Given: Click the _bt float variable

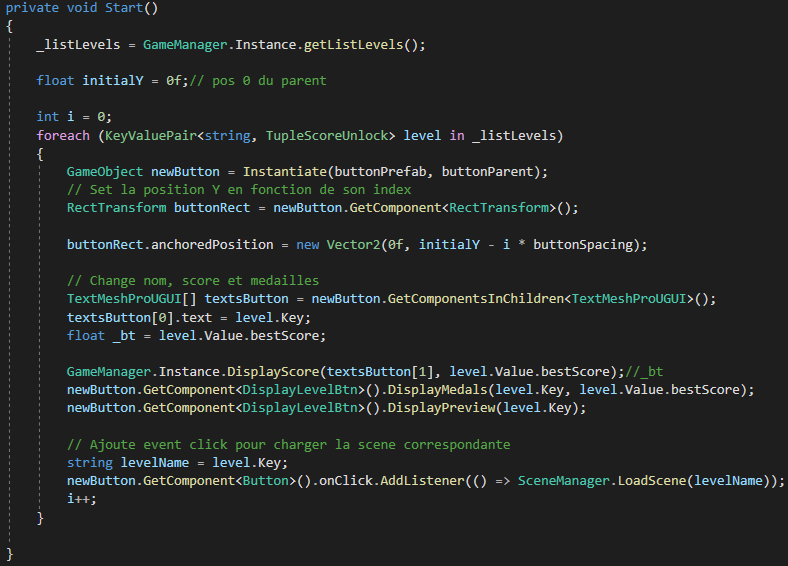Looking at the screenshot, I should (124, 336).
